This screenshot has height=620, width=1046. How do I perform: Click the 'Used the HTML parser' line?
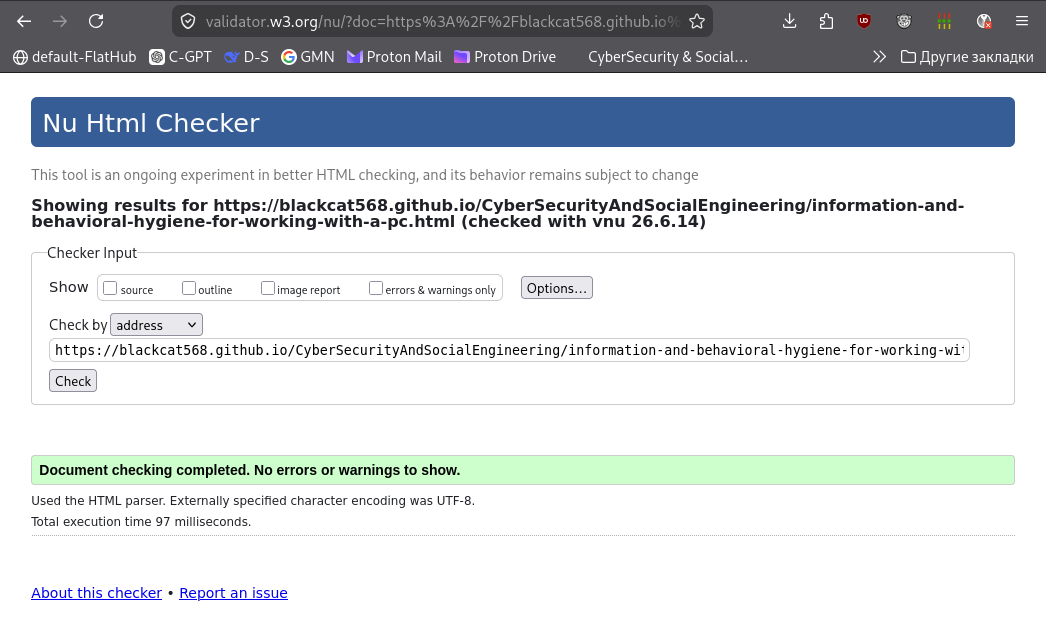(x=253, y=501)
